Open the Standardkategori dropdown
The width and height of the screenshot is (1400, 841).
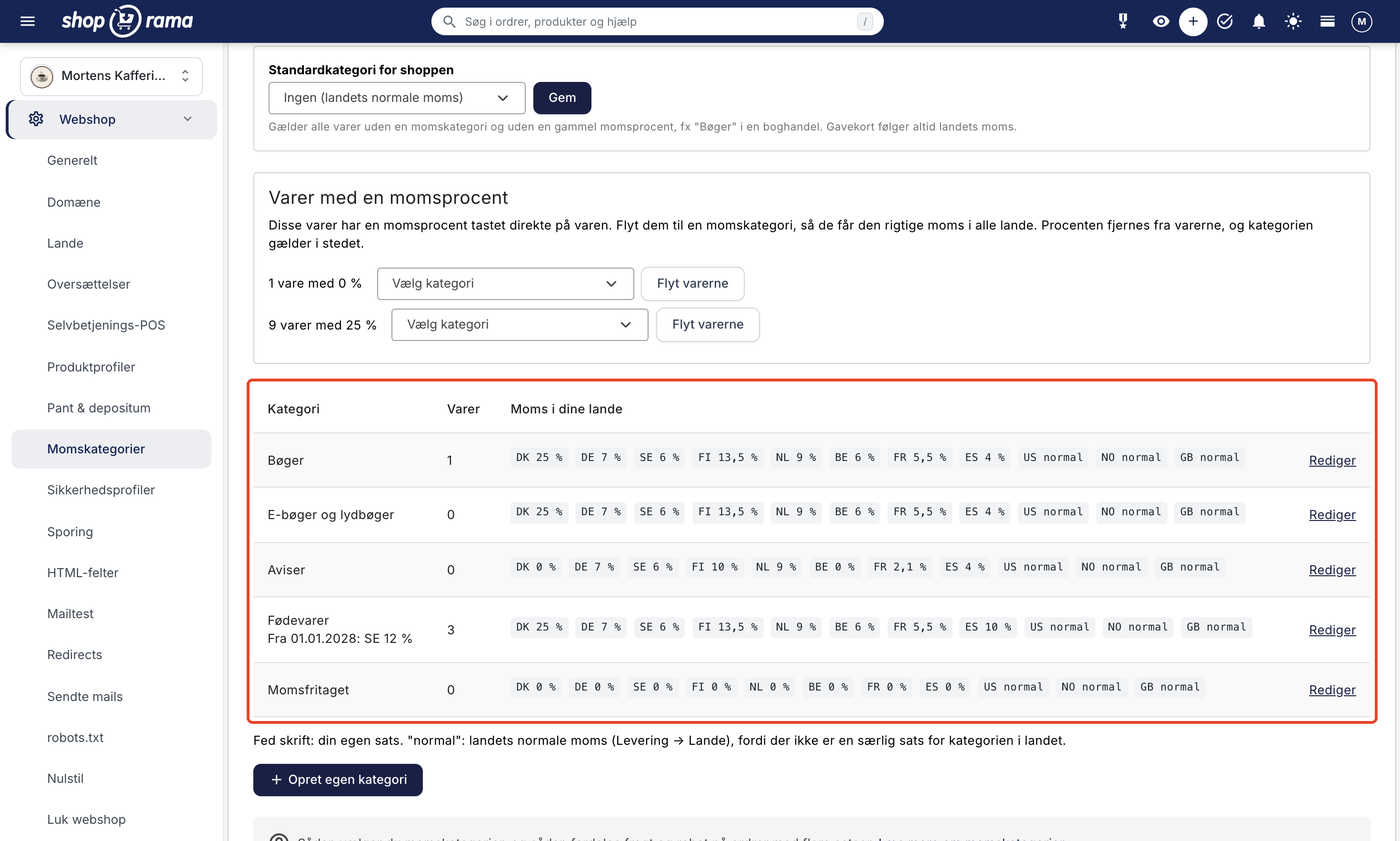[x=397, y=98]
